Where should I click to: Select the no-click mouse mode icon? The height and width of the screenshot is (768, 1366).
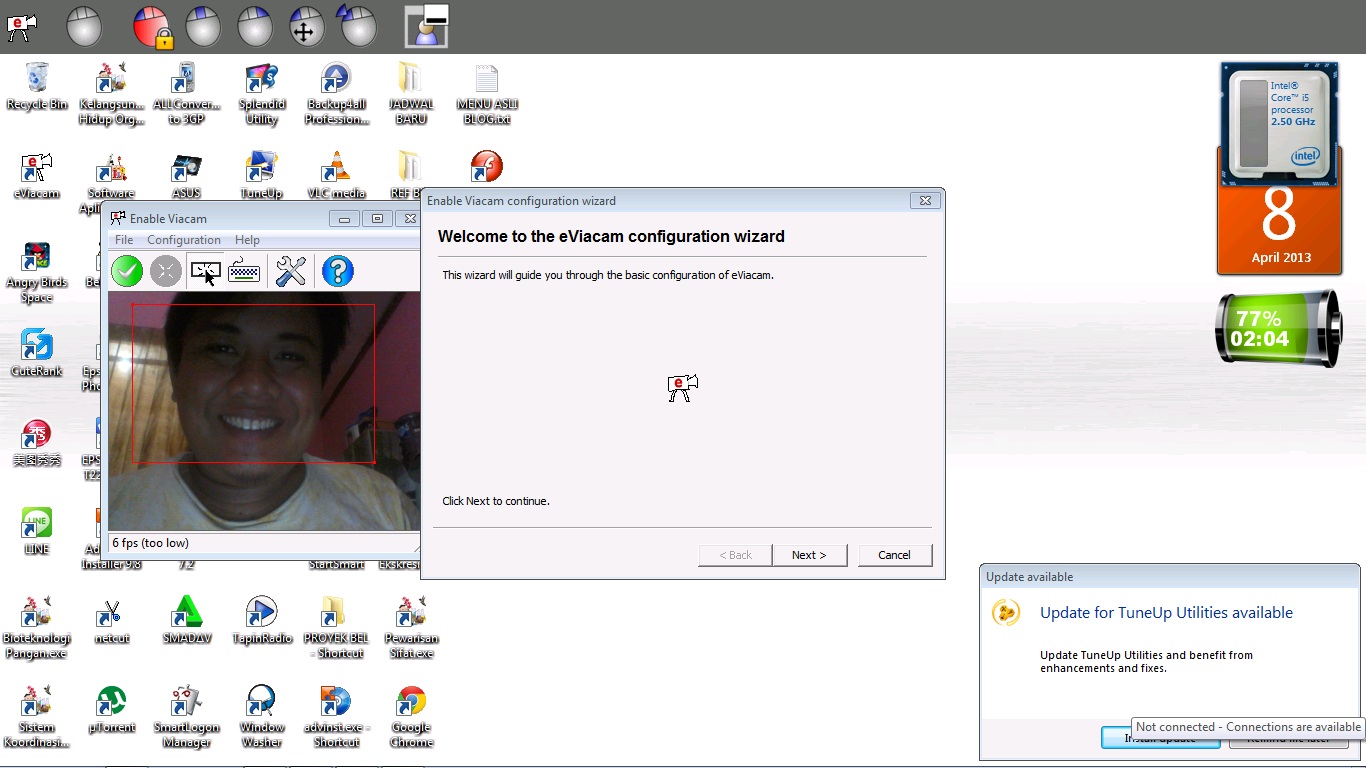tap(84, 27)
